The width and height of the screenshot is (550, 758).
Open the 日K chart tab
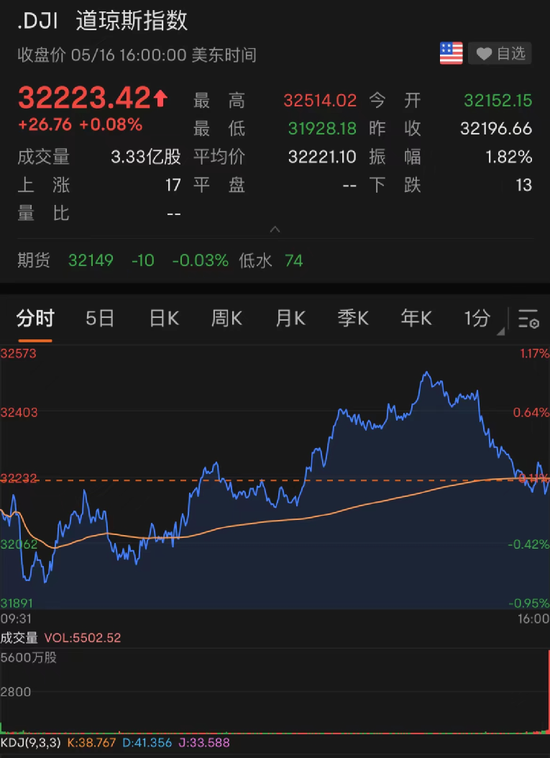[x=164, y=319]
